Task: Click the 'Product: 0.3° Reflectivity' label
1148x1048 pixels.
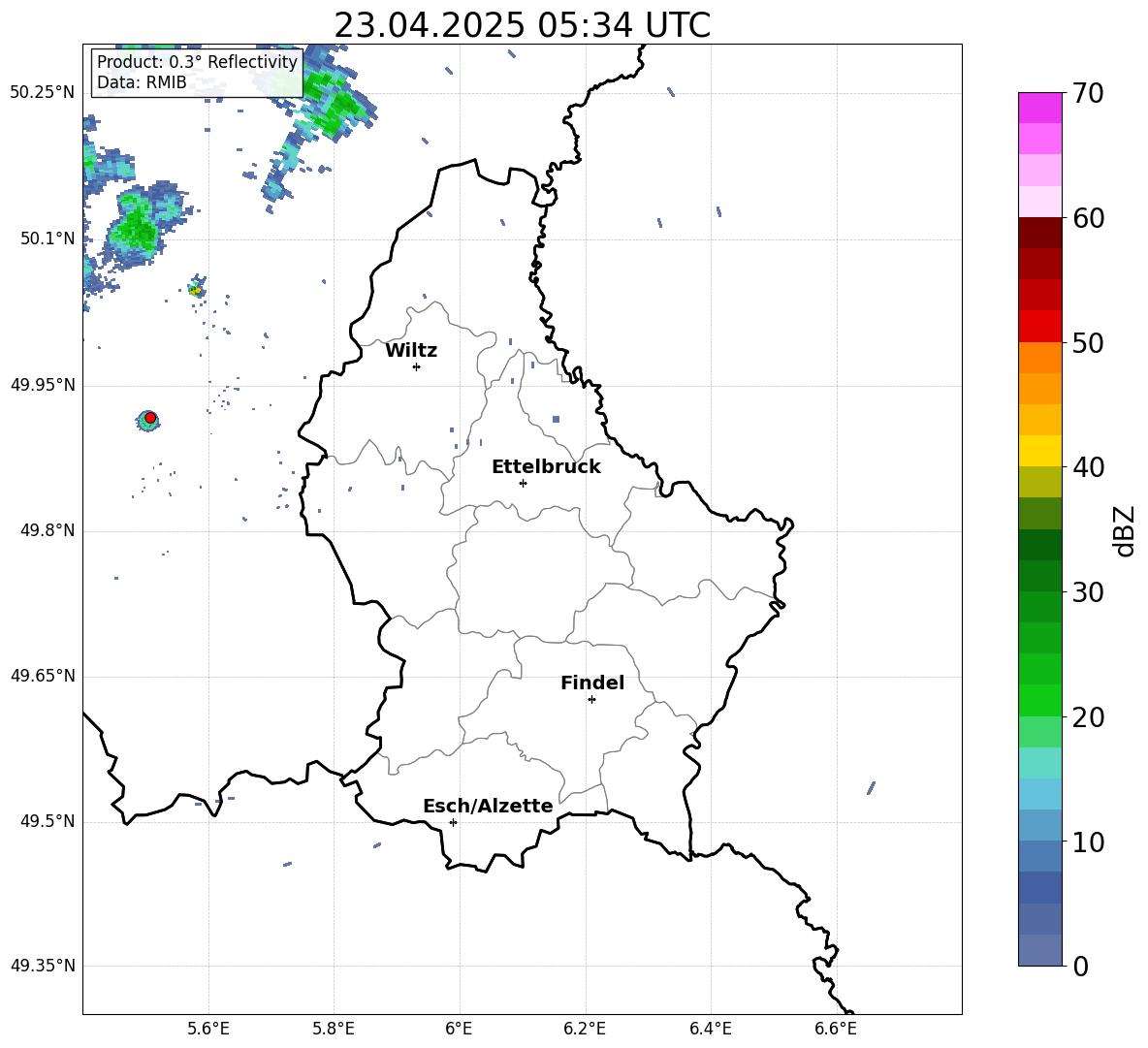Action: point(197,61)
